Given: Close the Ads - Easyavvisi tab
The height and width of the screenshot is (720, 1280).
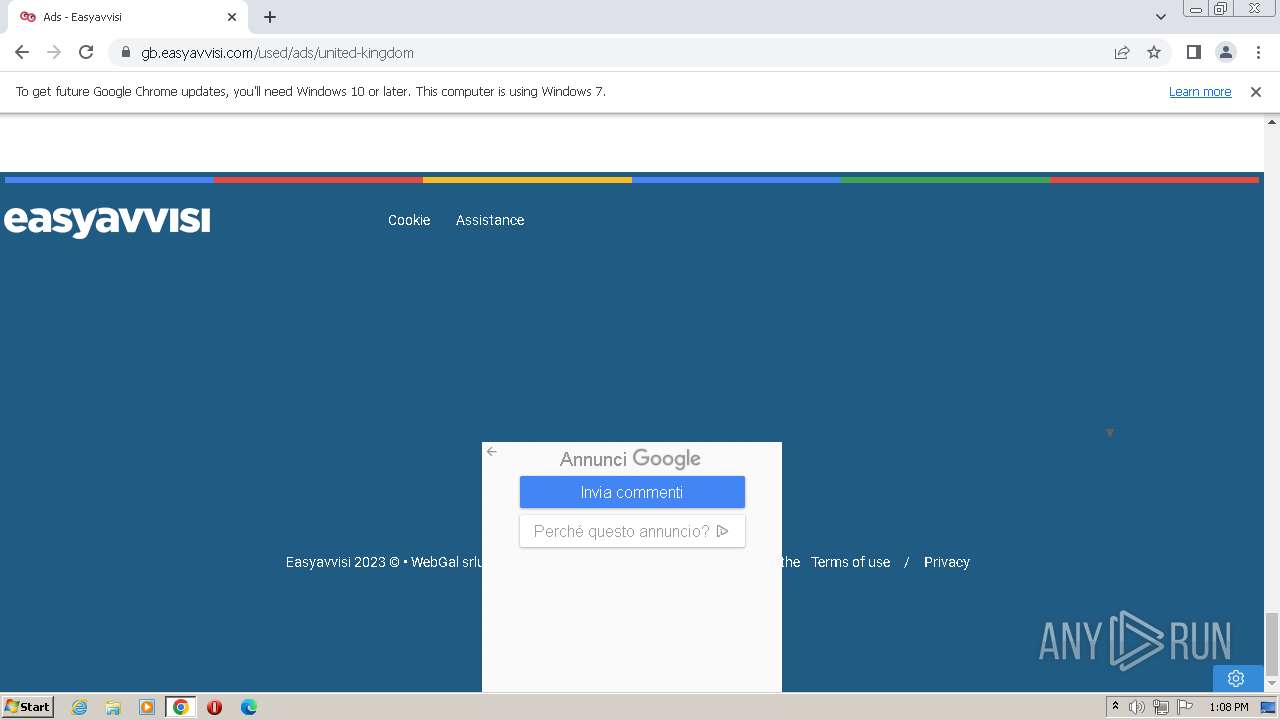Looking at the screenshot, I should (232, 17).
